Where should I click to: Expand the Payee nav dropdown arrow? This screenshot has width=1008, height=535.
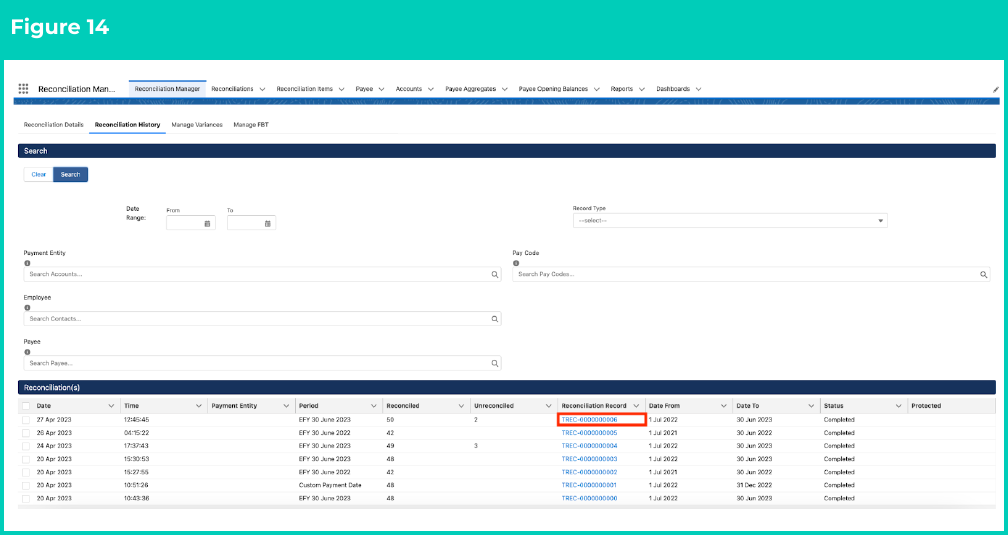381,89
